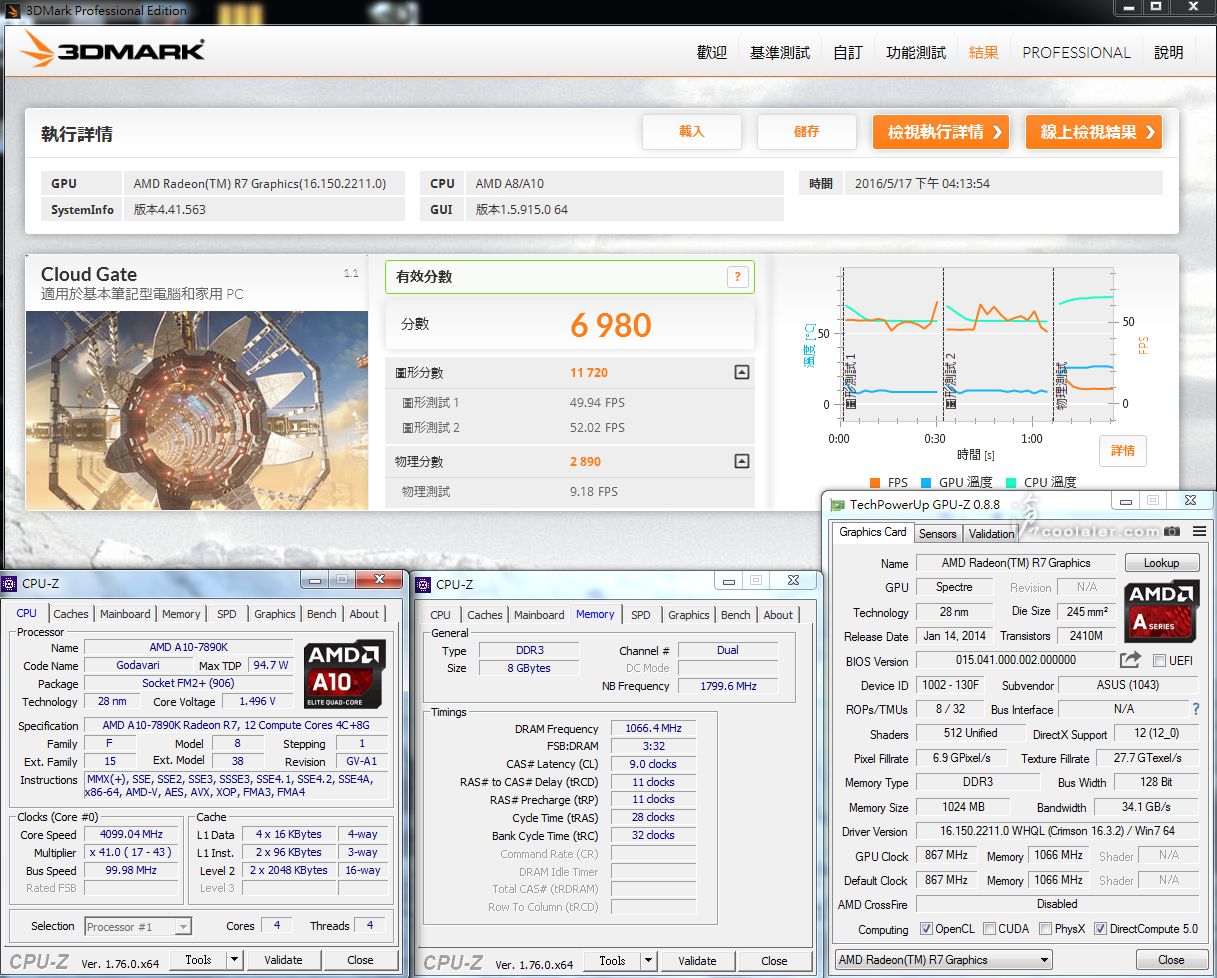Toggle the UEFI checkbox
1217x978 pixels.
coord(1159,661)
